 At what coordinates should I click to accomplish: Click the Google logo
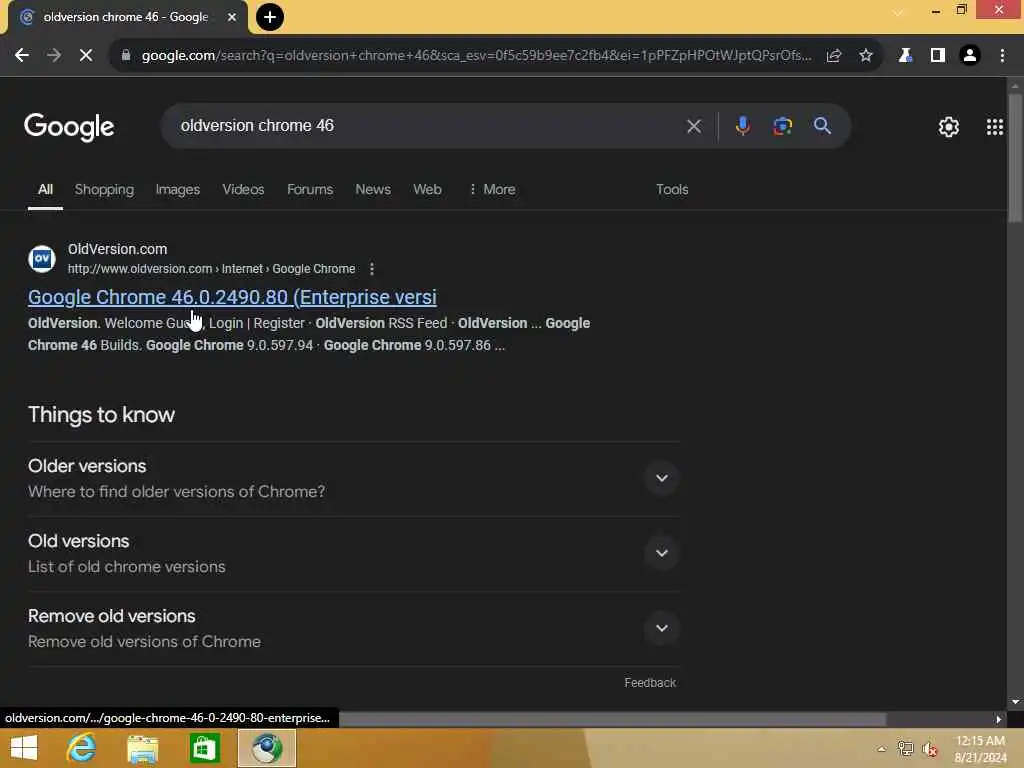coord(69,127)
